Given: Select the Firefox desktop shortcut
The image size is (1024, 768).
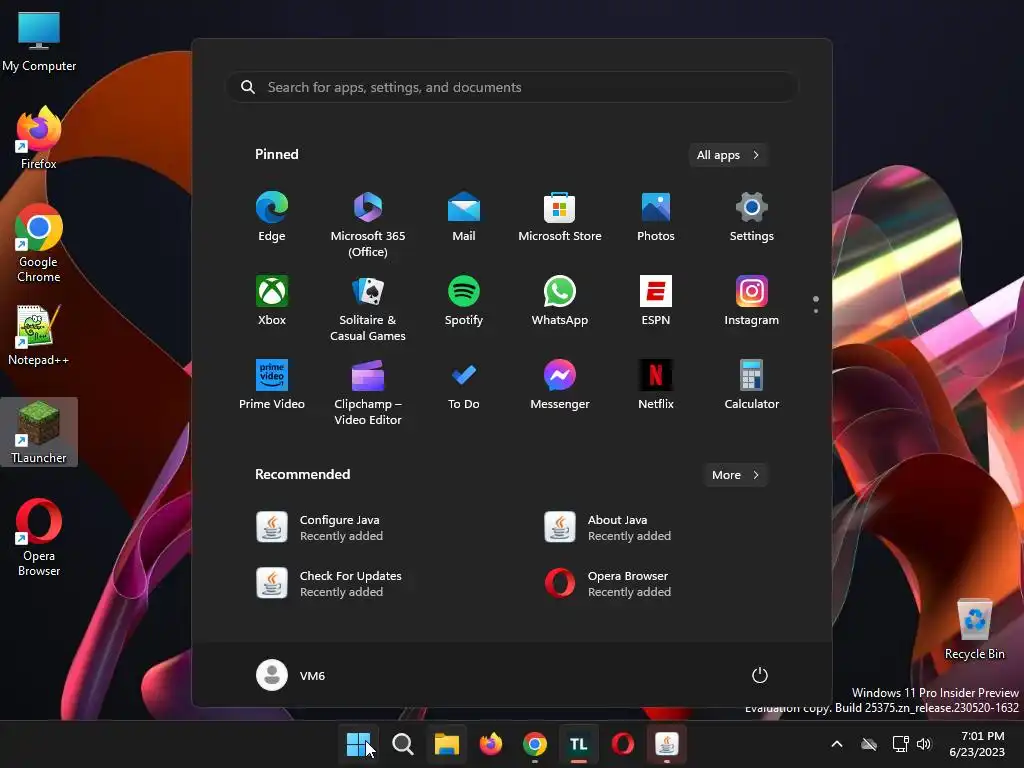Looking at the screenshot, I should pyautogui.click(x=39, y=138).
